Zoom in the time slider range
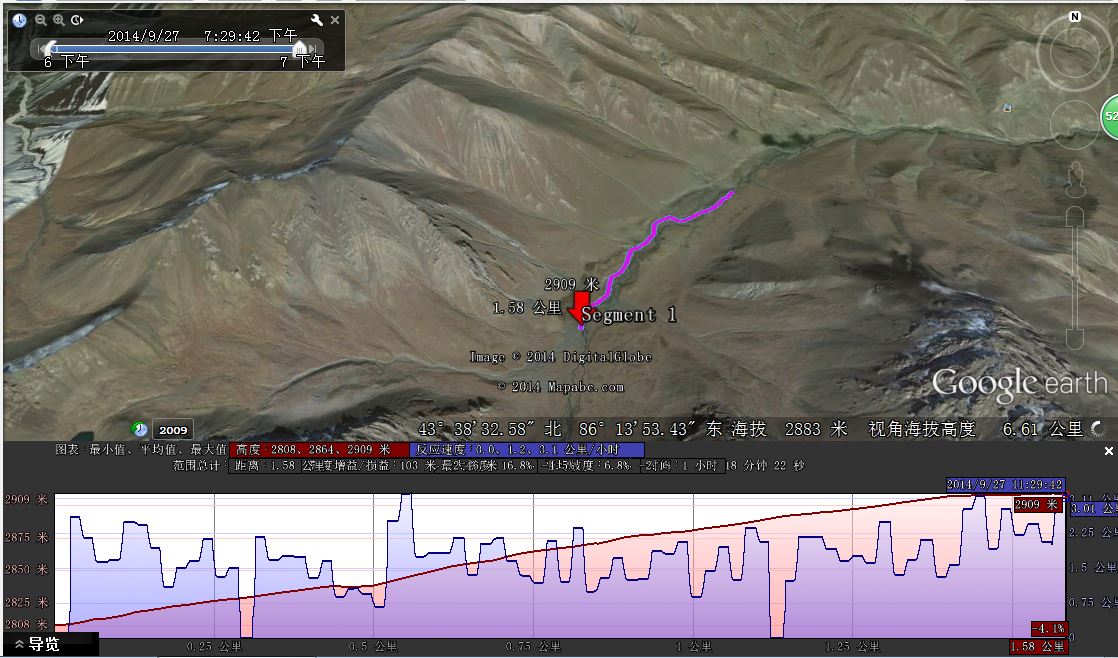The image size is (1118, 658). click(x=58, y=20)
